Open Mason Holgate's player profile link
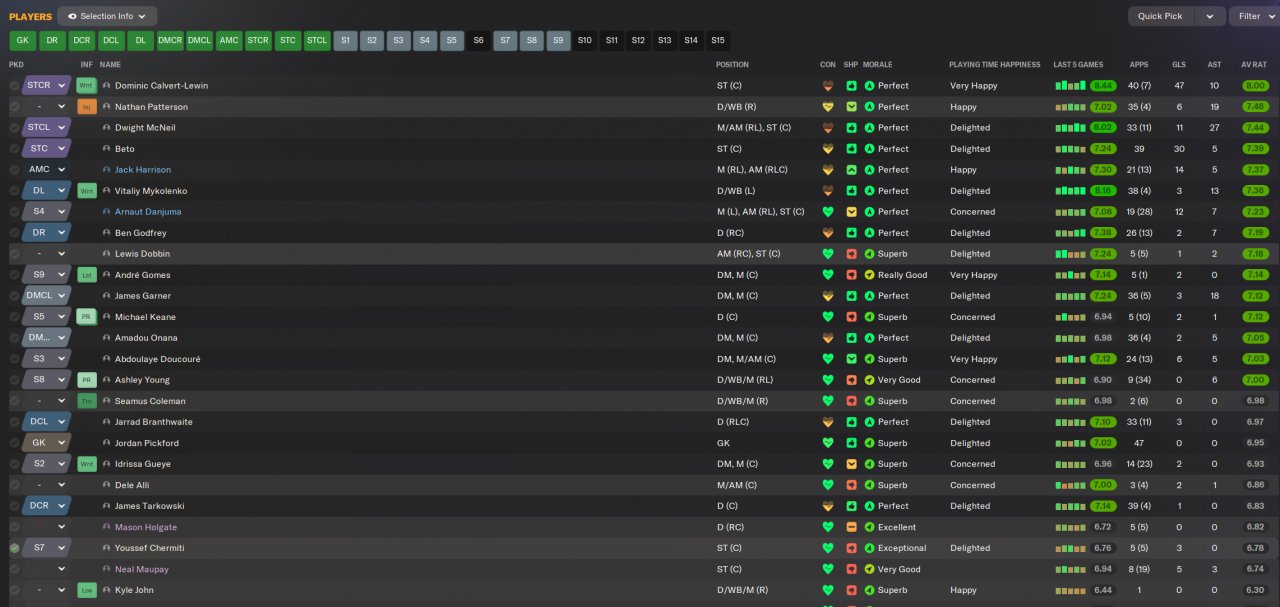The height and width of the screenshot is (607, 1280). (x=146, y=526)
